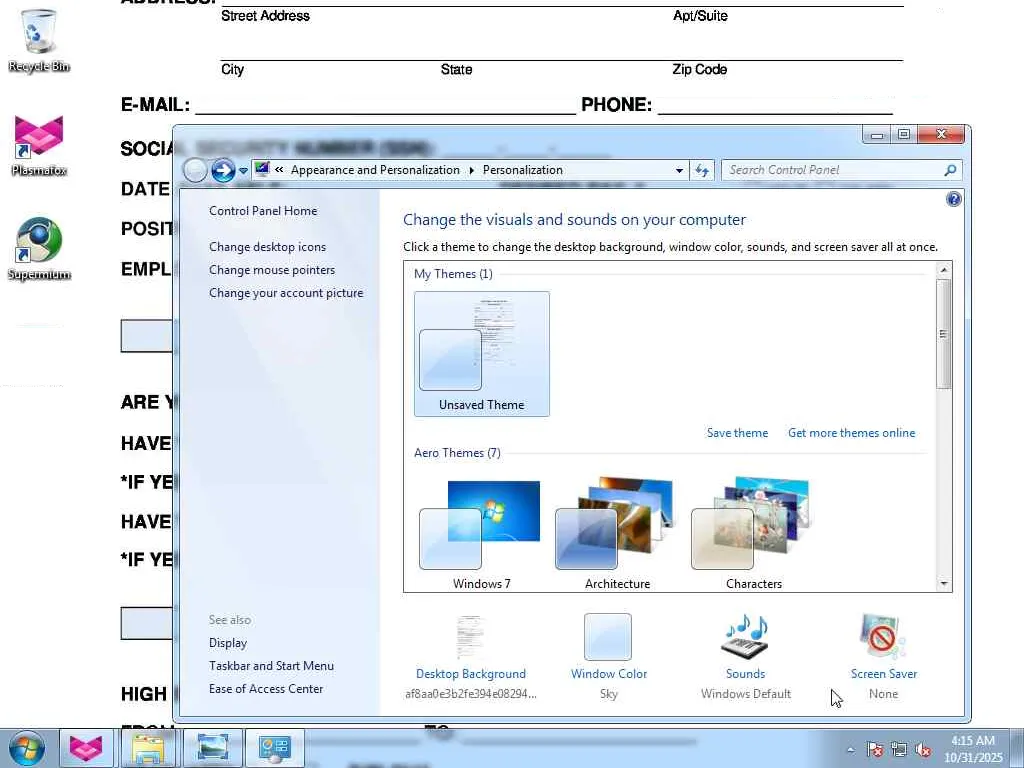The width and height of the screenshot is (1024, 768).
Task: Navigate to Appearance and Personalization breadcrumb
Action: click(x=376, y=170)
